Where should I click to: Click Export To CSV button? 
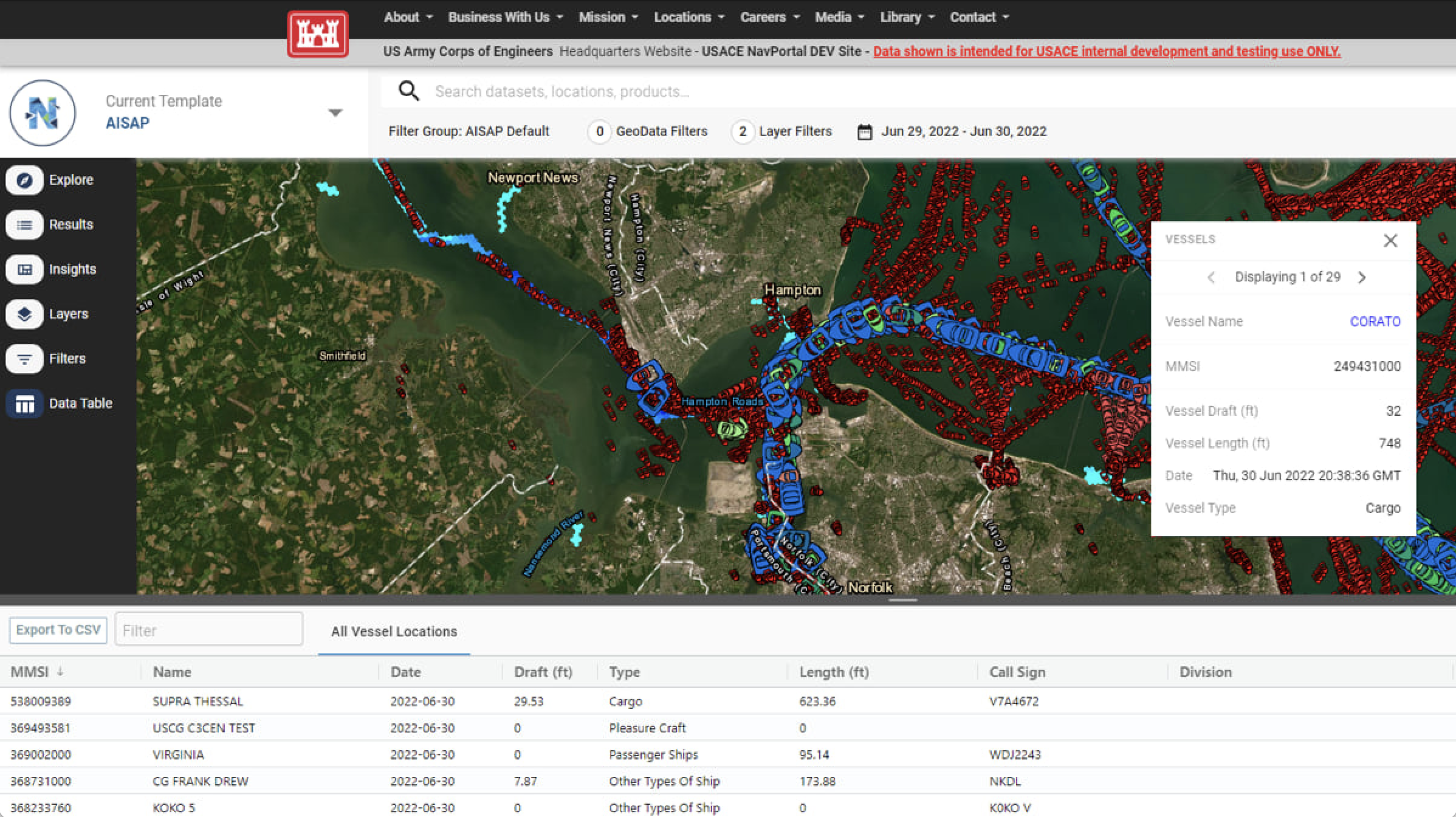pos(58,630)
